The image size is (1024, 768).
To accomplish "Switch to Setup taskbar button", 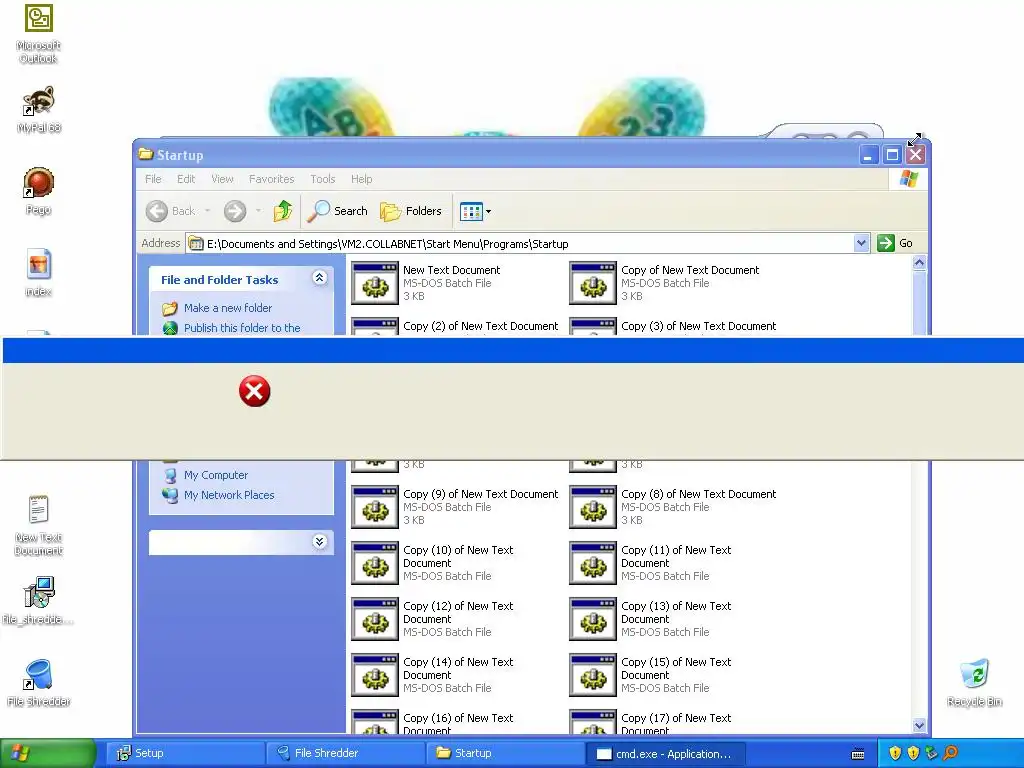I will [186, 753].
